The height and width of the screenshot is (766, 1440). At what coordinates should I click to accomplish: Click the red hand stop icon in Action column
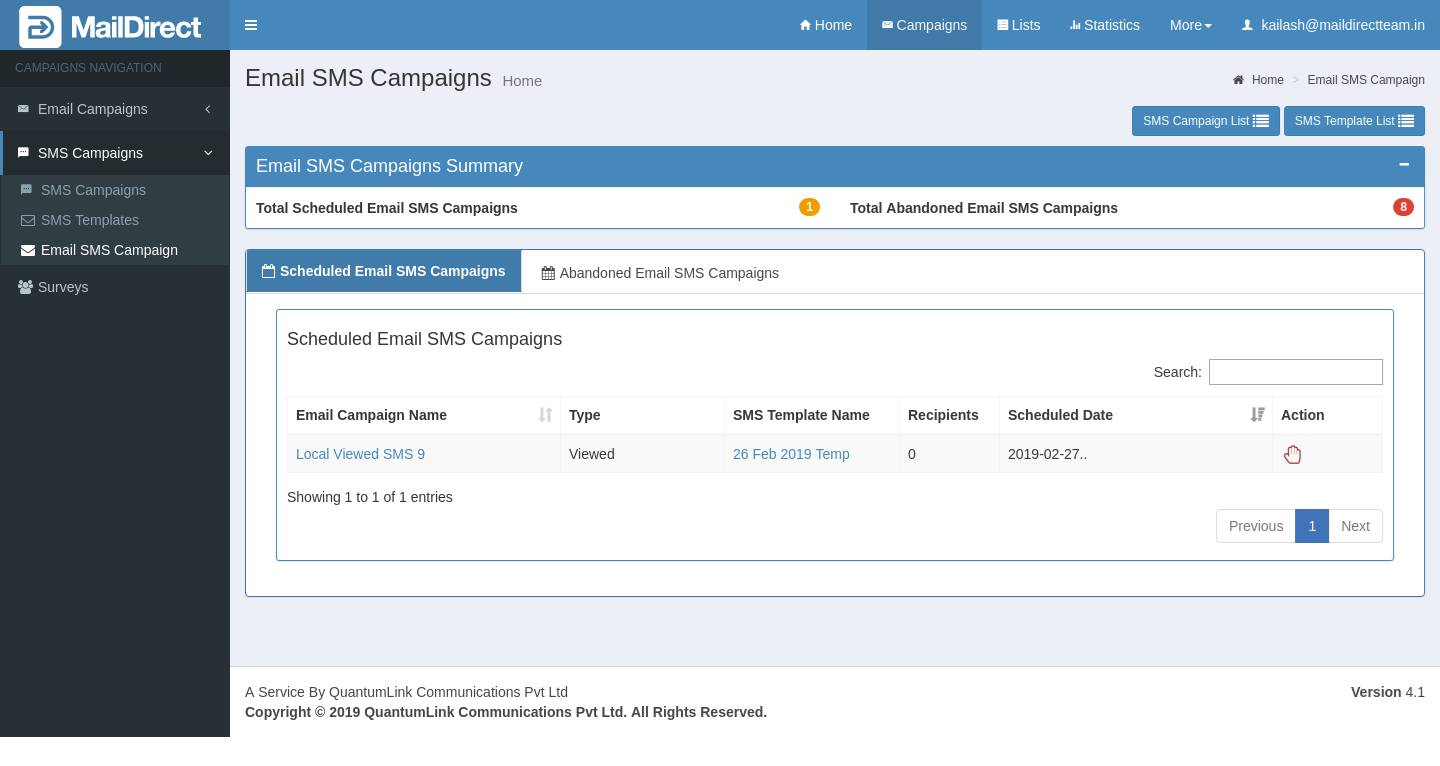(1292, 455)
